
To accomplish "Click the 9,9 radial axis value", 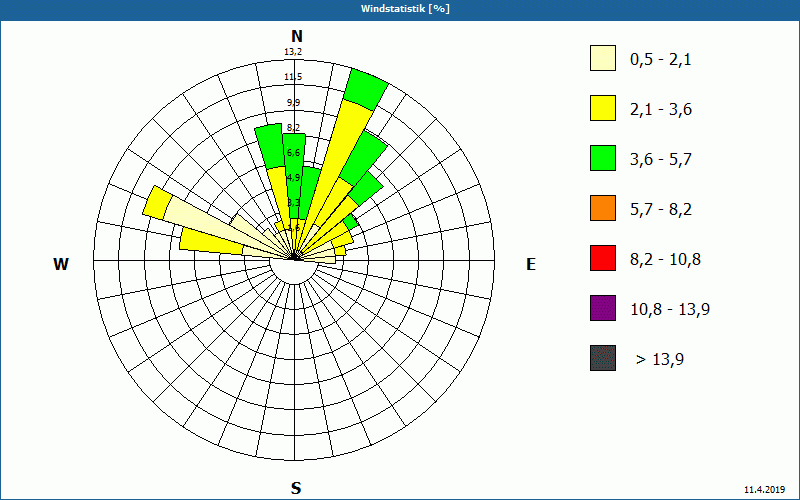I will coord(293,103).
